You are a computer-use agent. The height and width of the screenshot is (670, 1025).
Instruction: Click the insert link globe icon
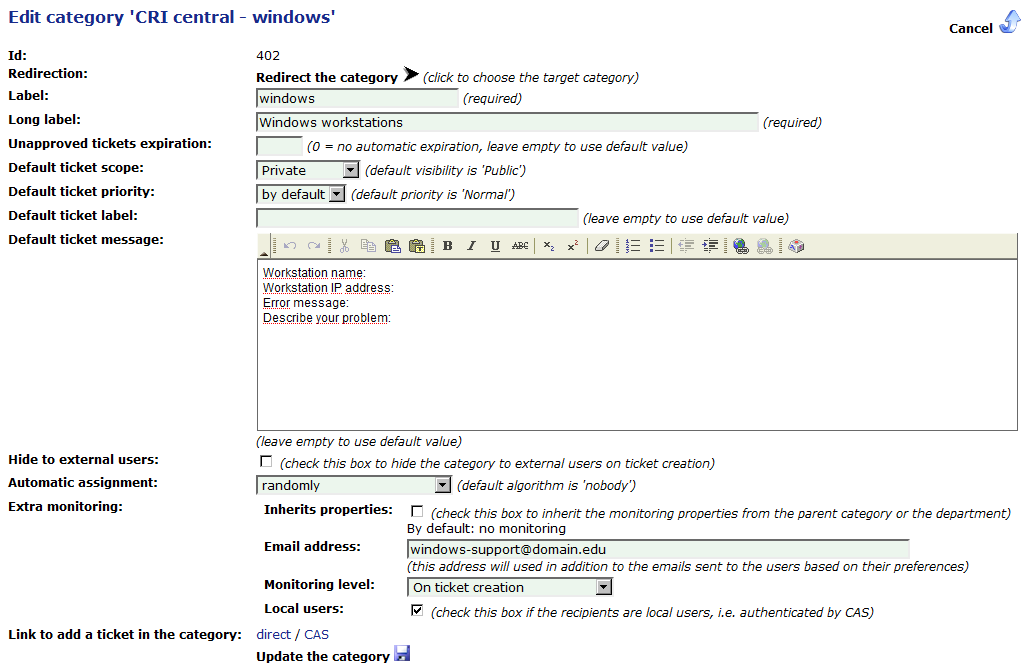point(740,246)
